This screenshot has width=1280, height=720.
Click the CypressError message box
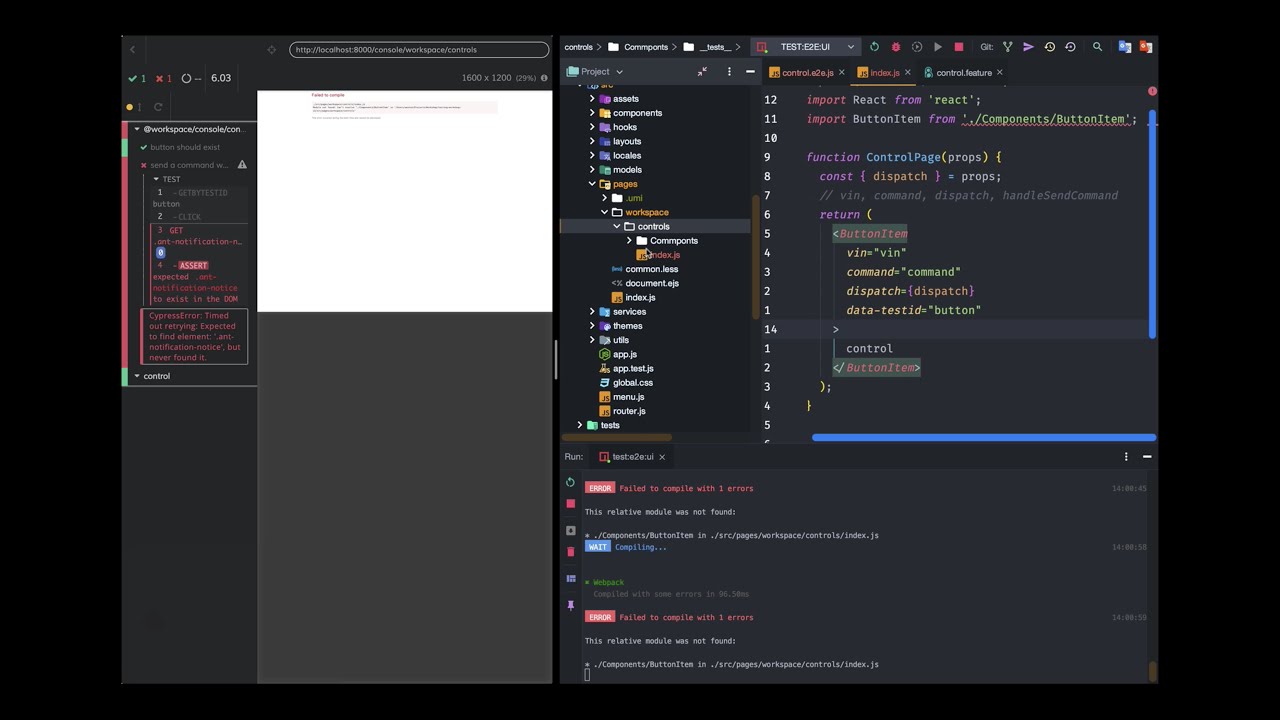(x=194, y=336)
